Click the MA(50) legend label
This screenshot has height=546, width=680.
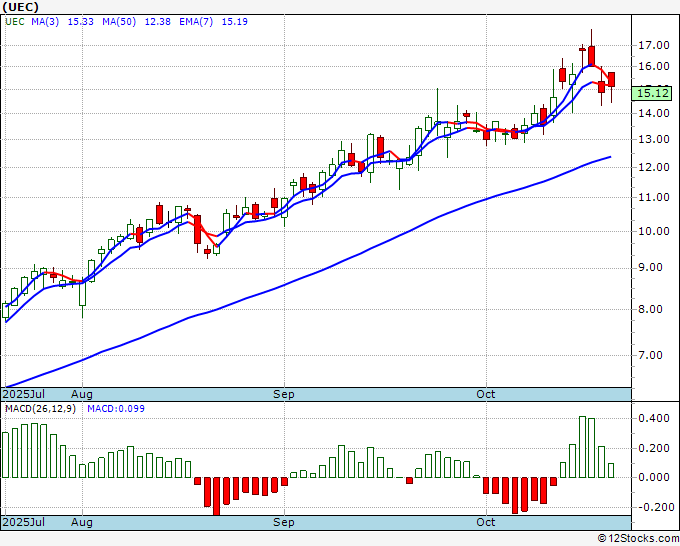(119, 22)
